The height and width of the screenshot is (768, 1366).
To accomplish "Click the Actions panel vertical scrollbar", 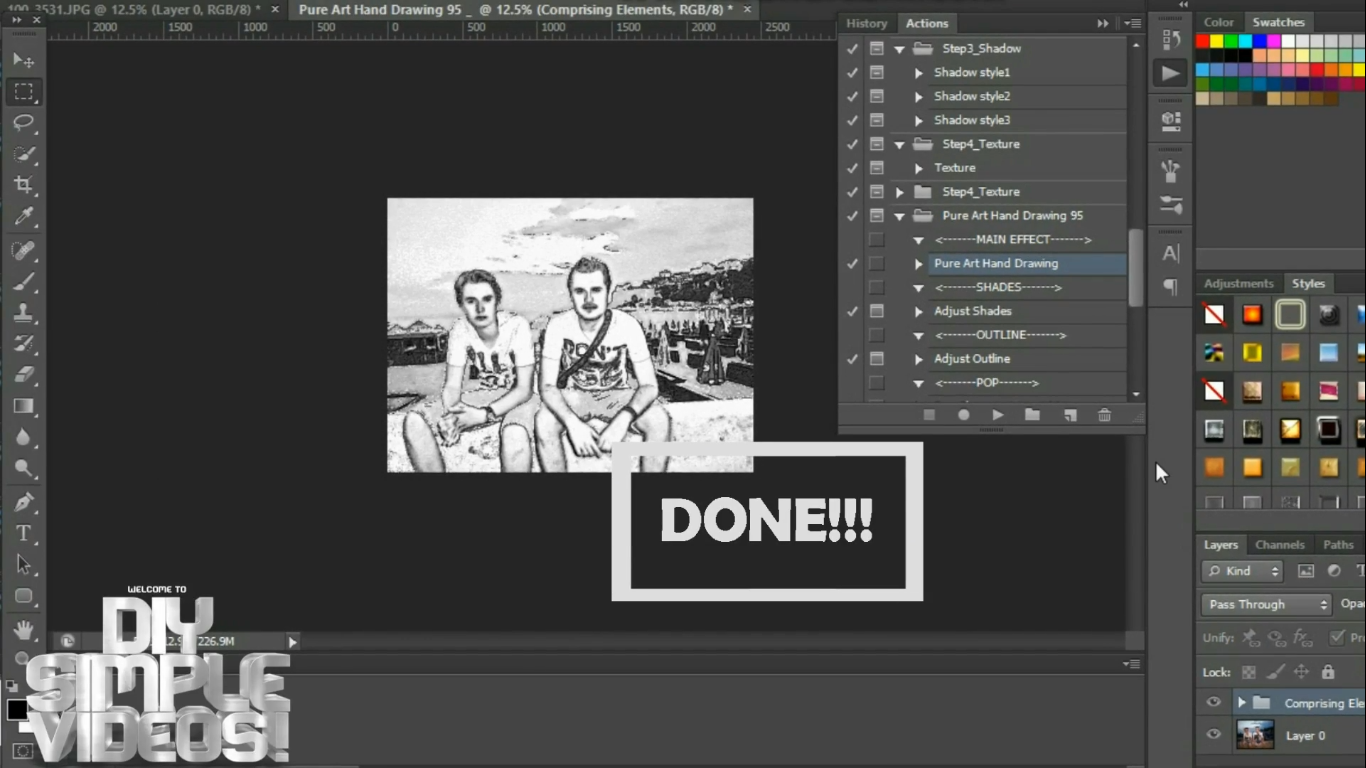I will click(1135, 268).
